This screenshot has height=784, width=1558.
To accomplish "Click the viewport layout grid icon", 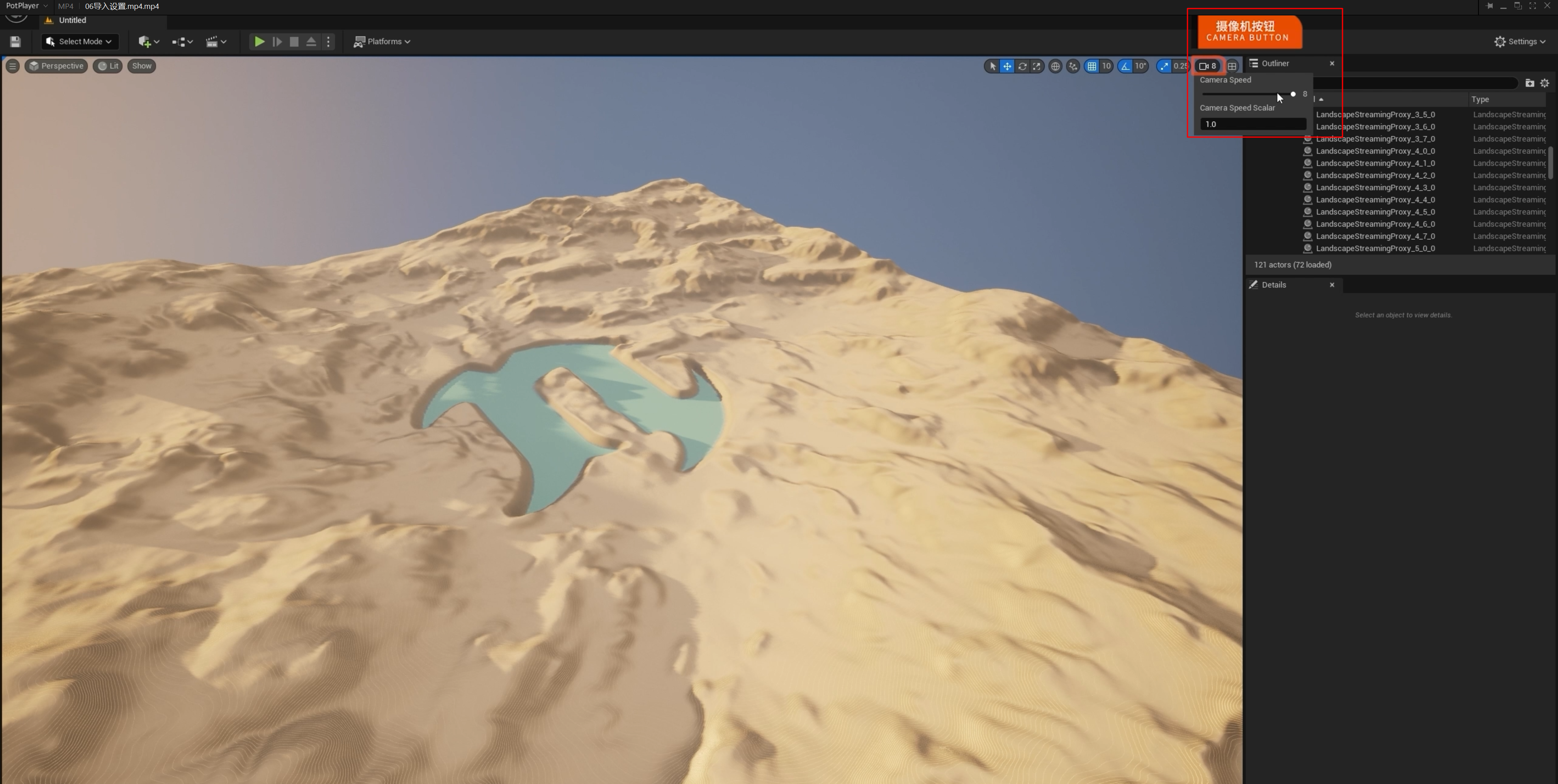I will pyautogui.click(x=1232, y=67).
